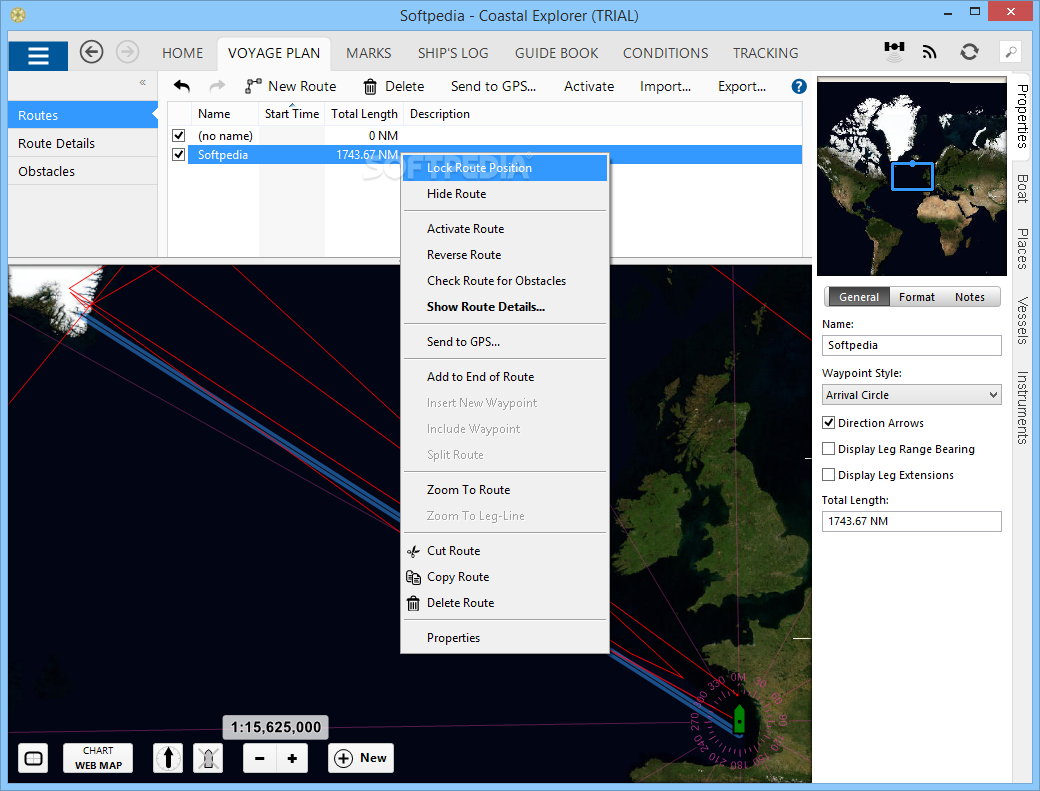Choose Copy Route in the context menu
This screenshot has height=791, width=1040.
coord(505,577)
